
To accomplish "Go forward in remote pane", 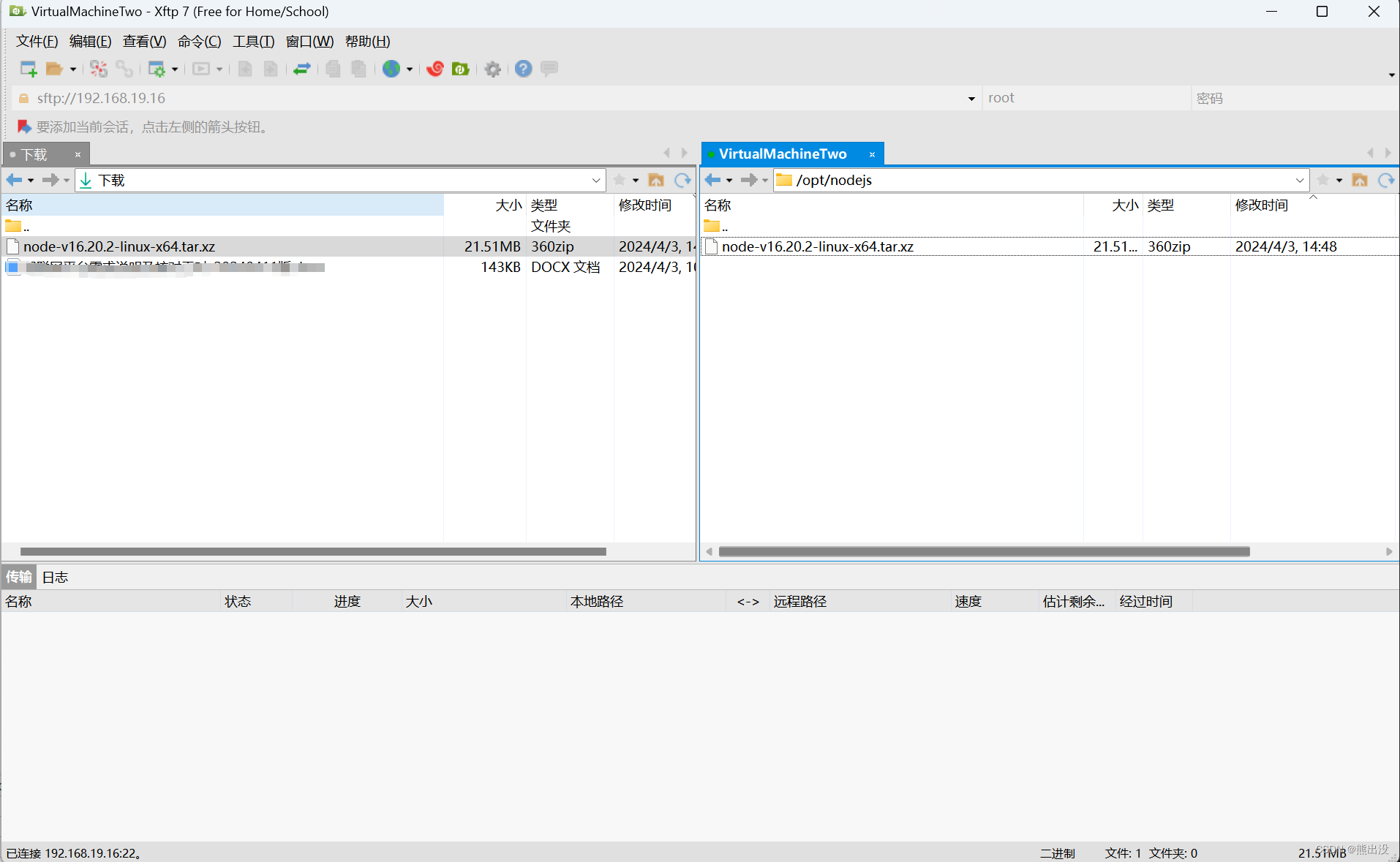I will (748, 180).
